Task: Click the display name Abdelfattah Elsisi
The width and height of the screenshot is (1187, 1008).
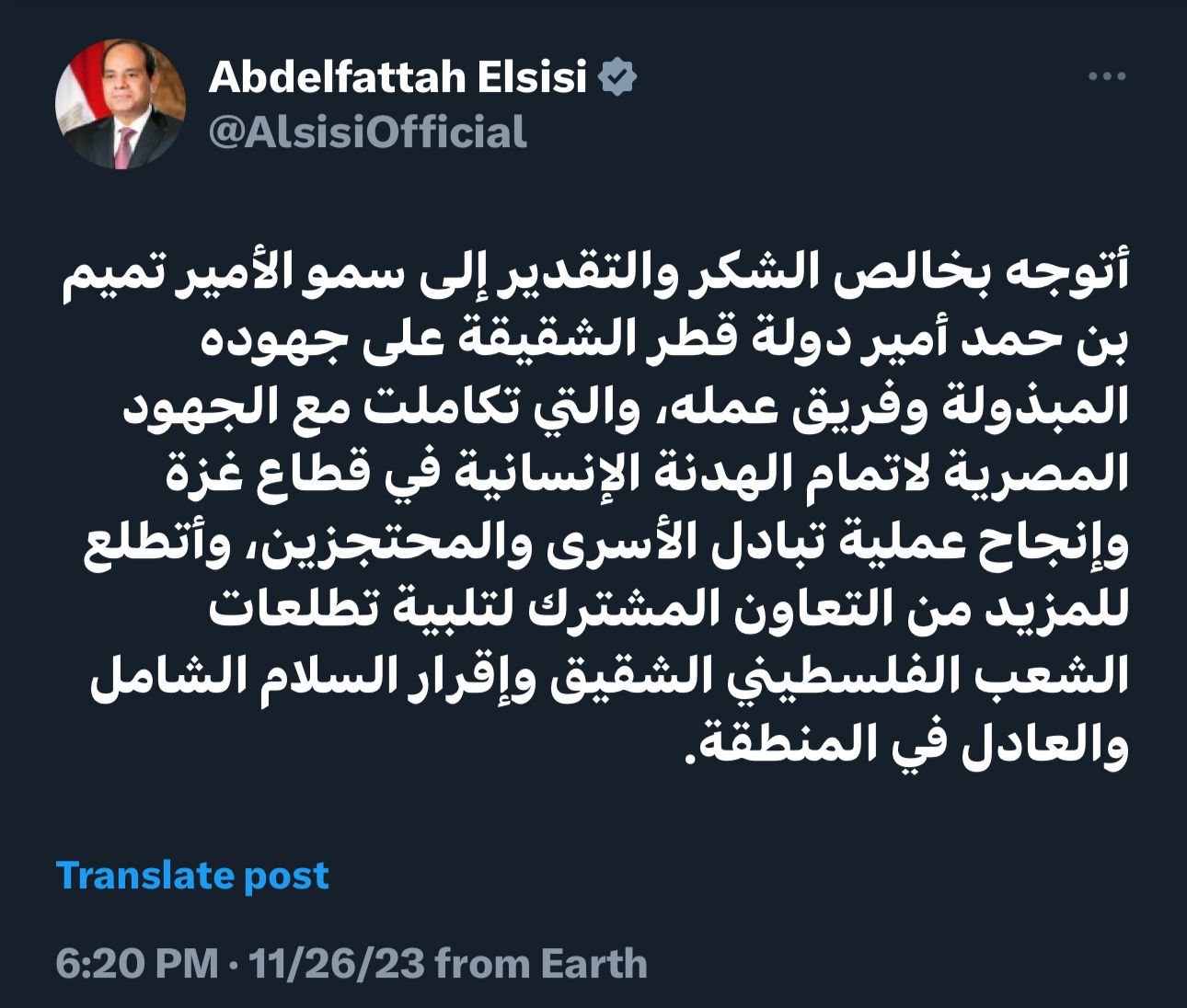Action: click(x=398, y=77)
